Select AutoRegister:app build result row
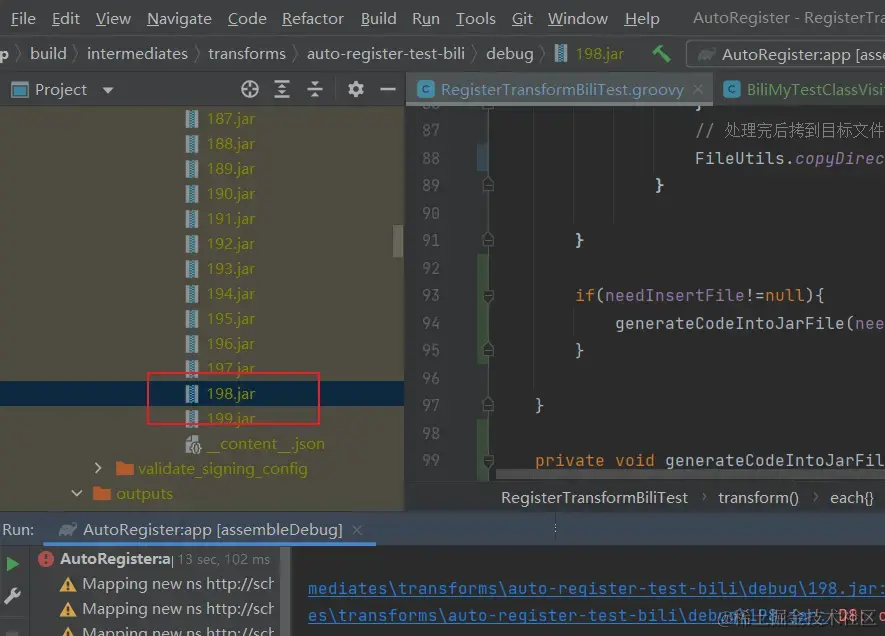 point(156,559)
